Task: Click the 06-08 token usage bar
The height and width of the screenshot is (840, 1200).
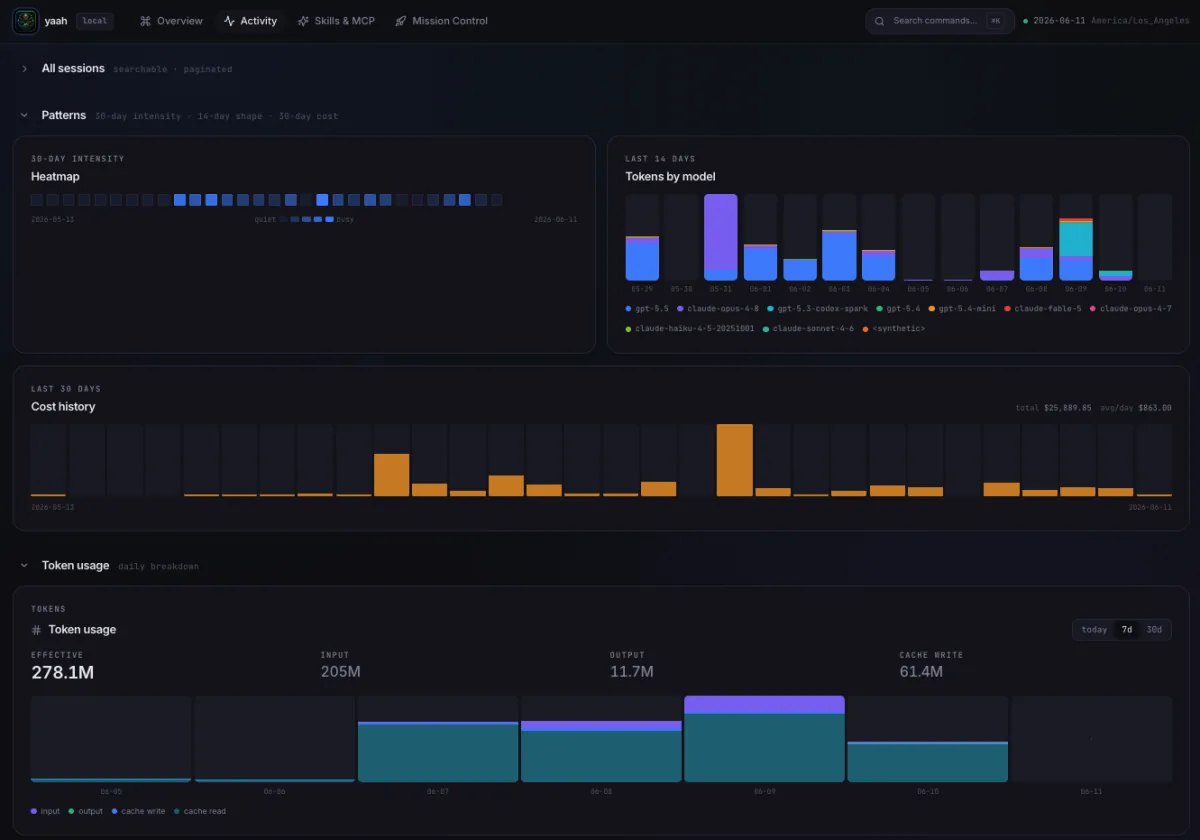Action: tap(601, 751)
